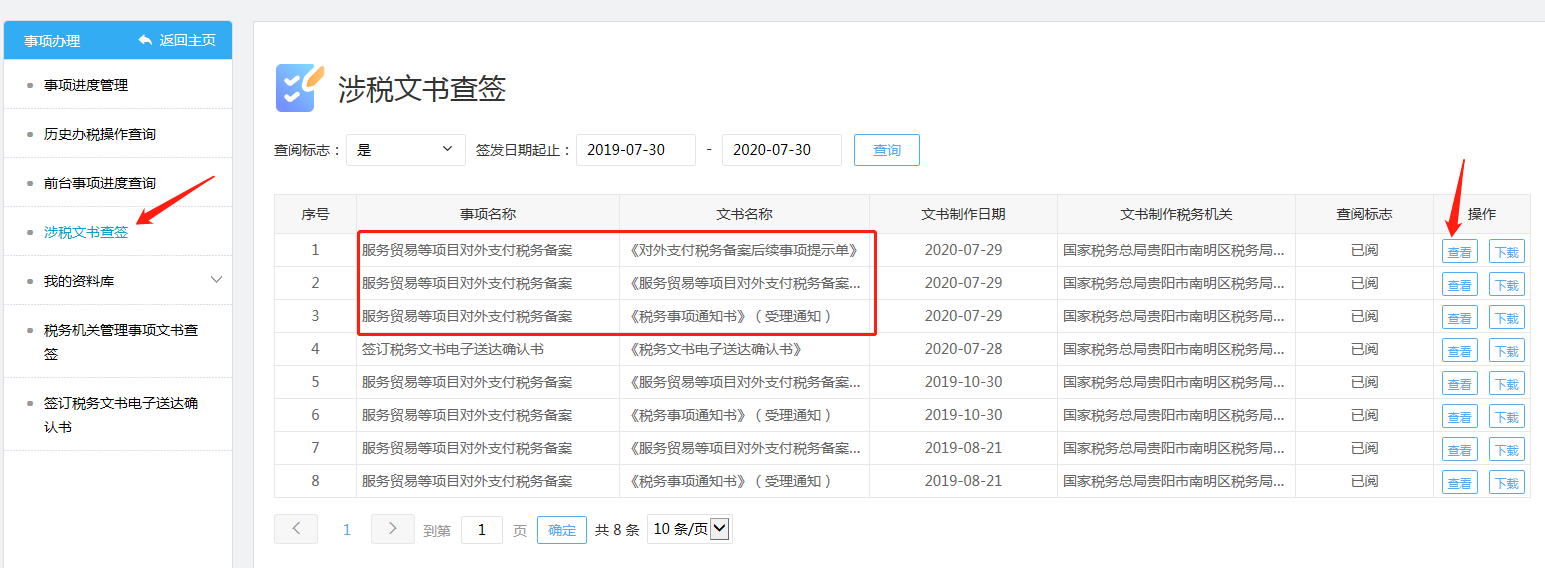Click the 涉税文书查签 page logo icon
This screenshot has height=568, width=1545.
(x=299, y=88)
